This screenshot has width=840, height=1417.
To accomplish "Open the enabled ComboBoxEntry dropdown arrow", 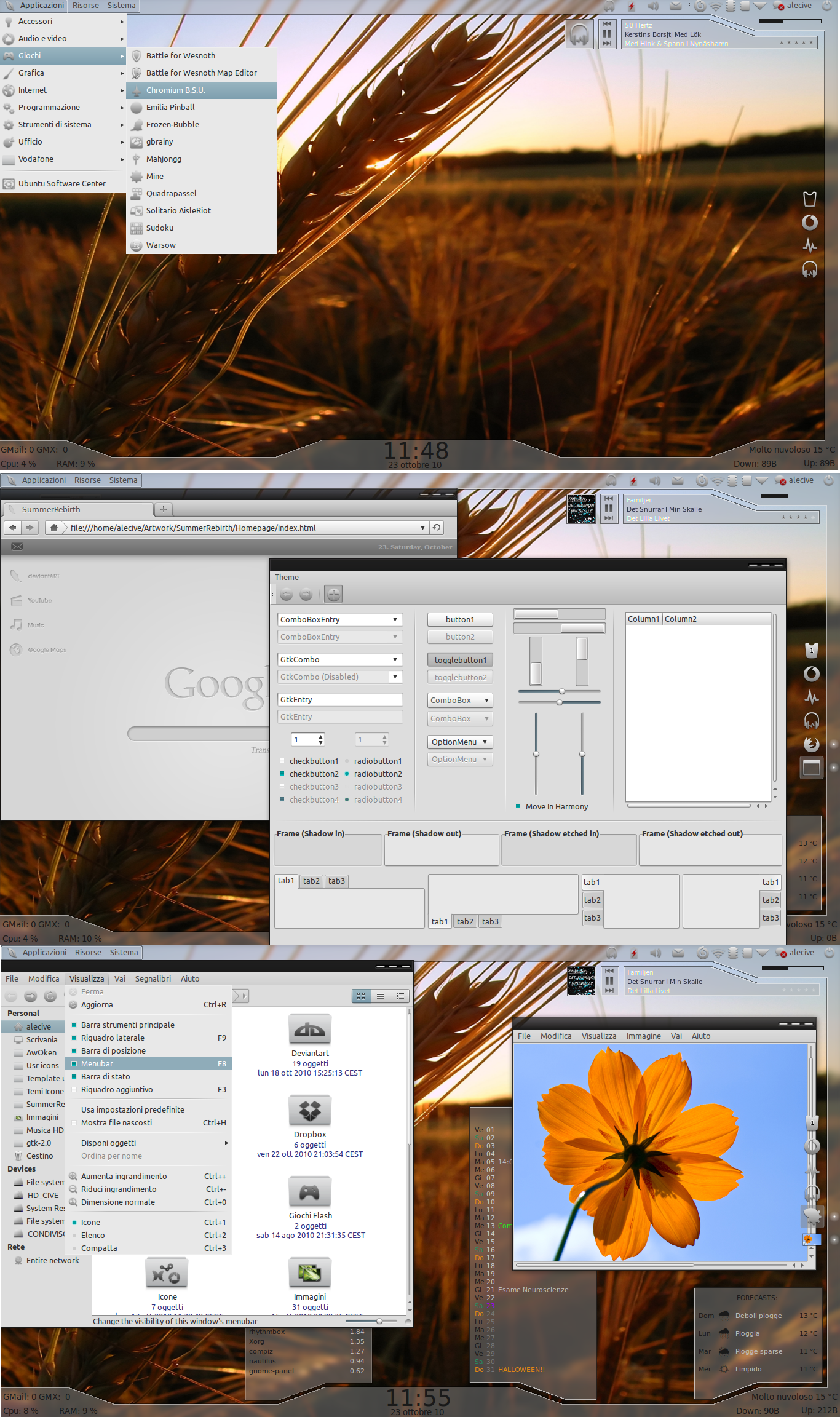I will click(x=395, y=619).
